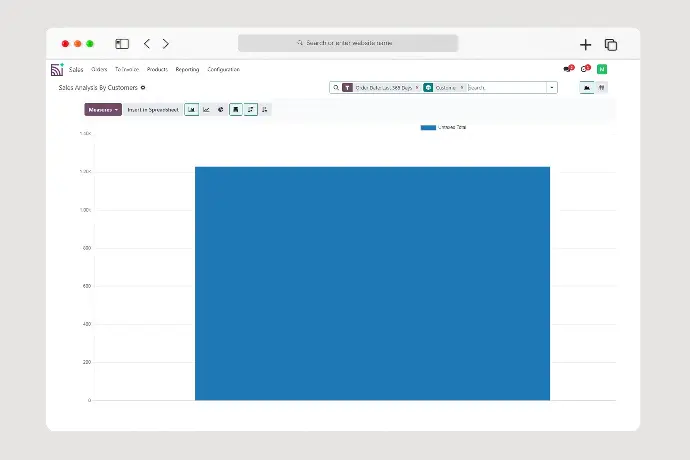Switch to bar chart mode
This screenshot has width=690, height=460.
pos(191,110)
